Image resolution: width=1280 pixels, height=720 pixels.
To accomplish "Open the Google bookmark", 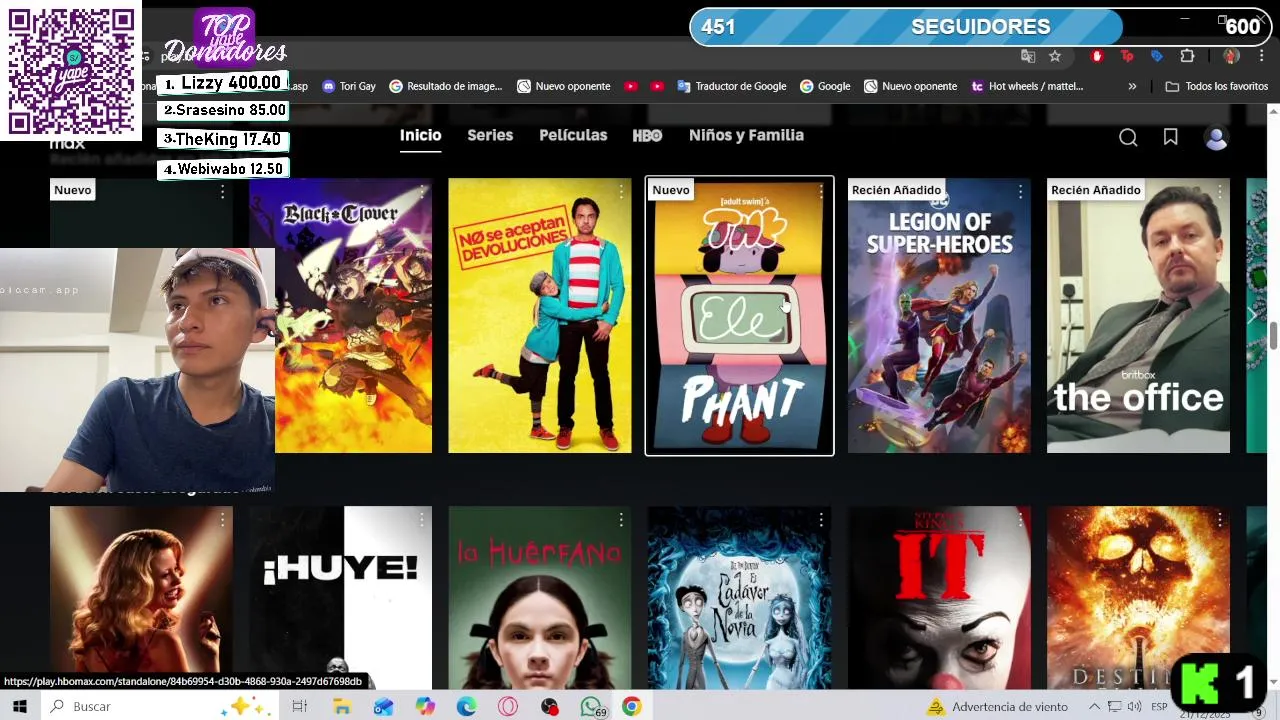I will click(x=825, y=86).
